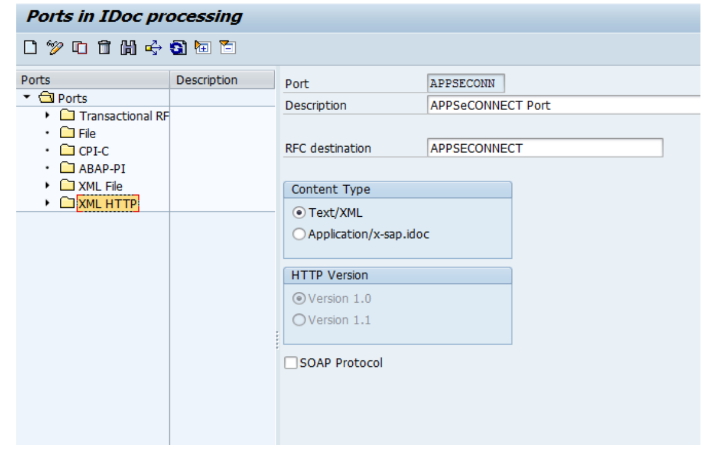
Task: Select the Application/x-sap.idoc radio button
Action: [299, 234]
